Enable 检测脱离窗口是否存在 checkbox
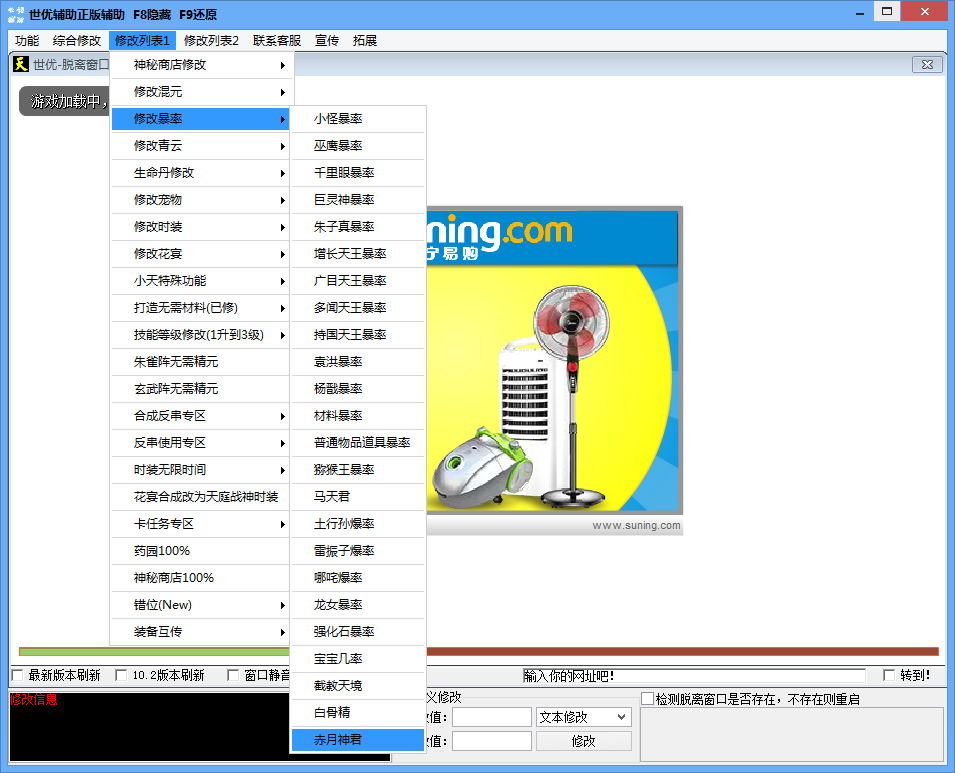The width and height of the screenshot is (955, 773). pyautogui.click(x=647, y=698)
